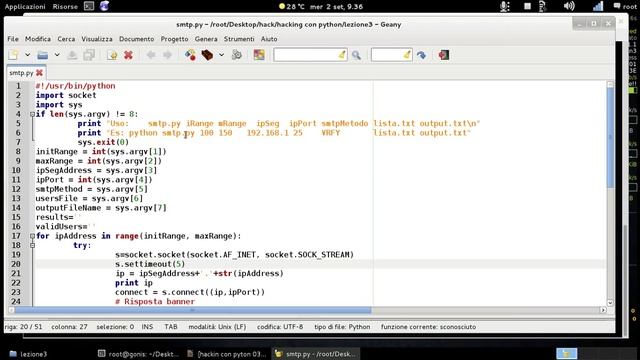Click the 'codifica: UTF-8' status entry

tap(280, 327)
